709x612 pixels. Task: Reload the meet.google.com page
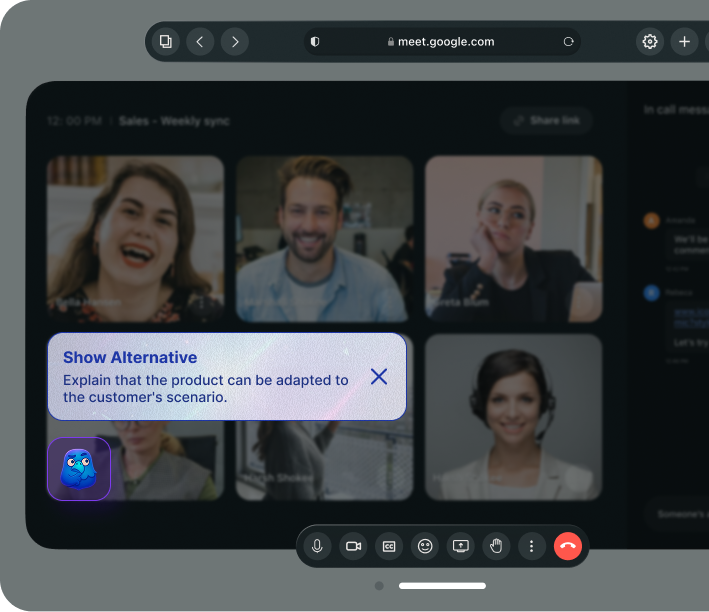[568, 42]
